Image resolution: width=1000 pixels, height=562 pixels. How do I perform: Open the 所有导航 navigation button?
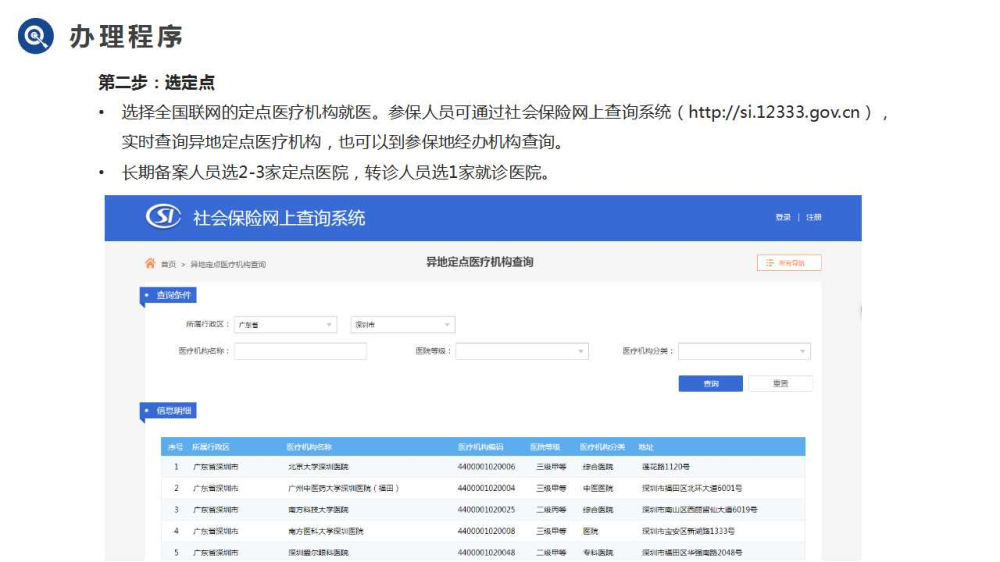[789, 263]
